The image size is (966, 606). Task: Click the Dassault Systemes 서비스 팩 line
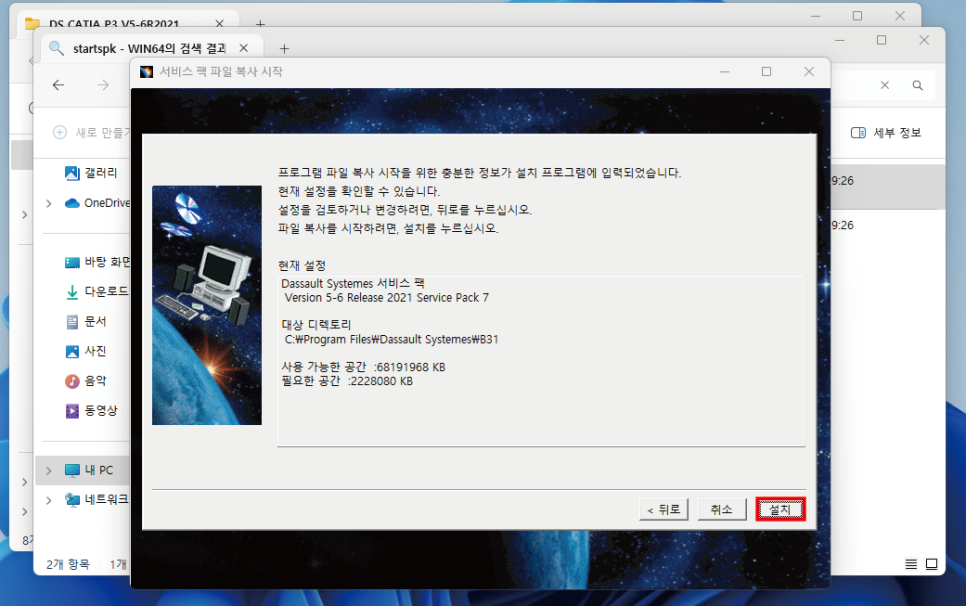point(353,283)
